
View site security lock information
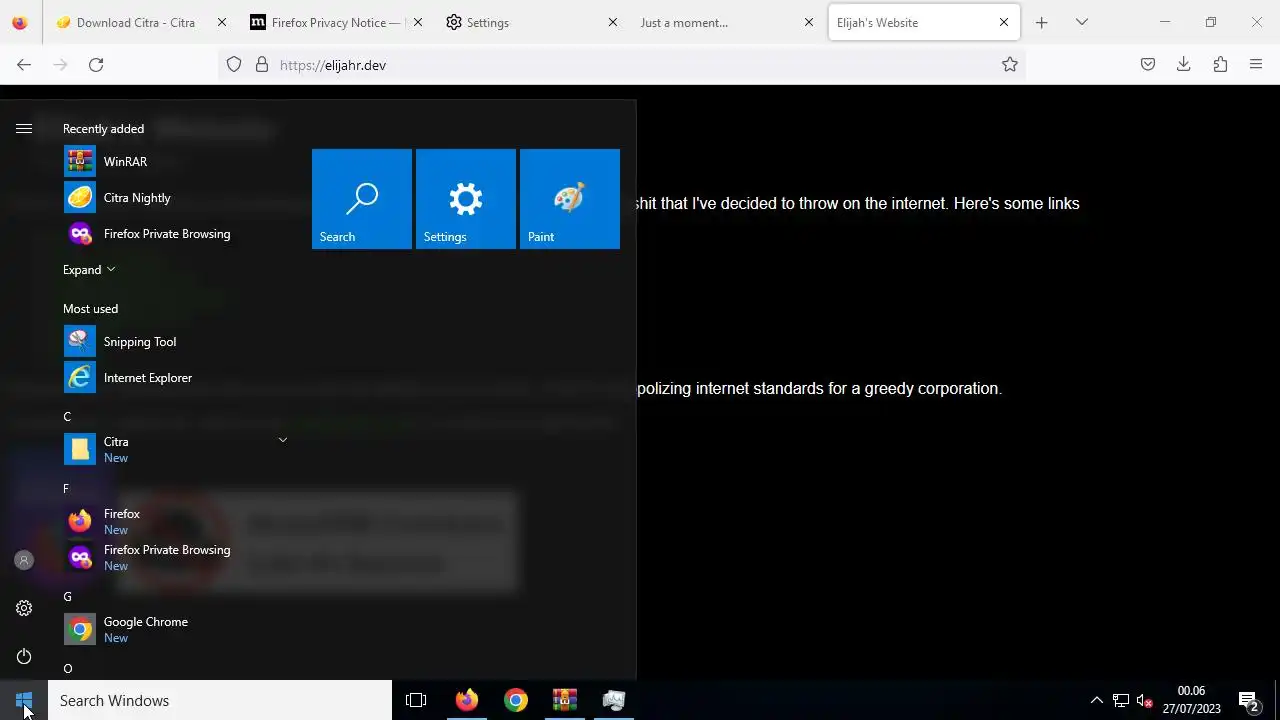tap(262, 65)
